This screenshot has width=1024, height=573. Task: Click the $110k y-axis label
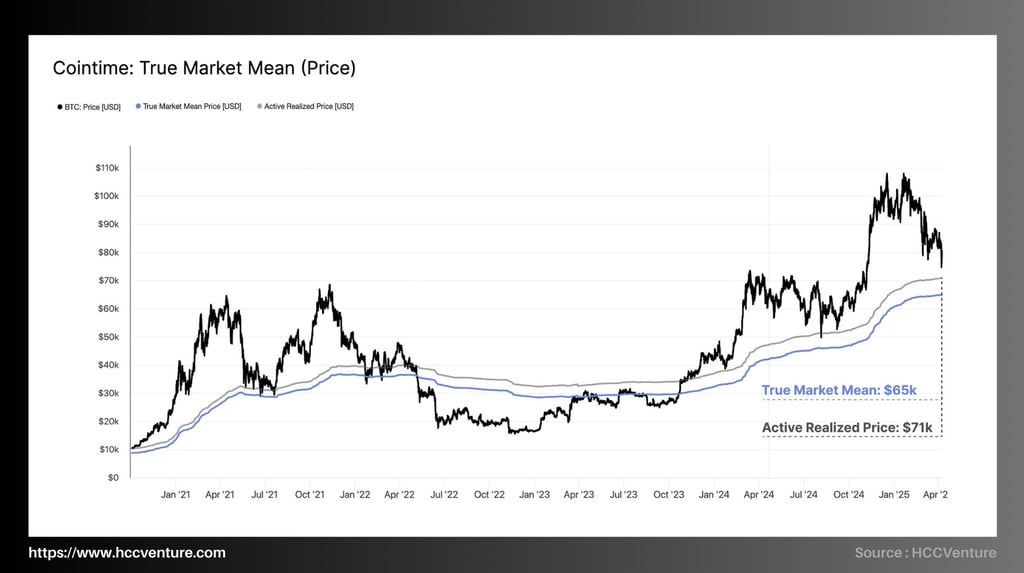click(107, 168)
